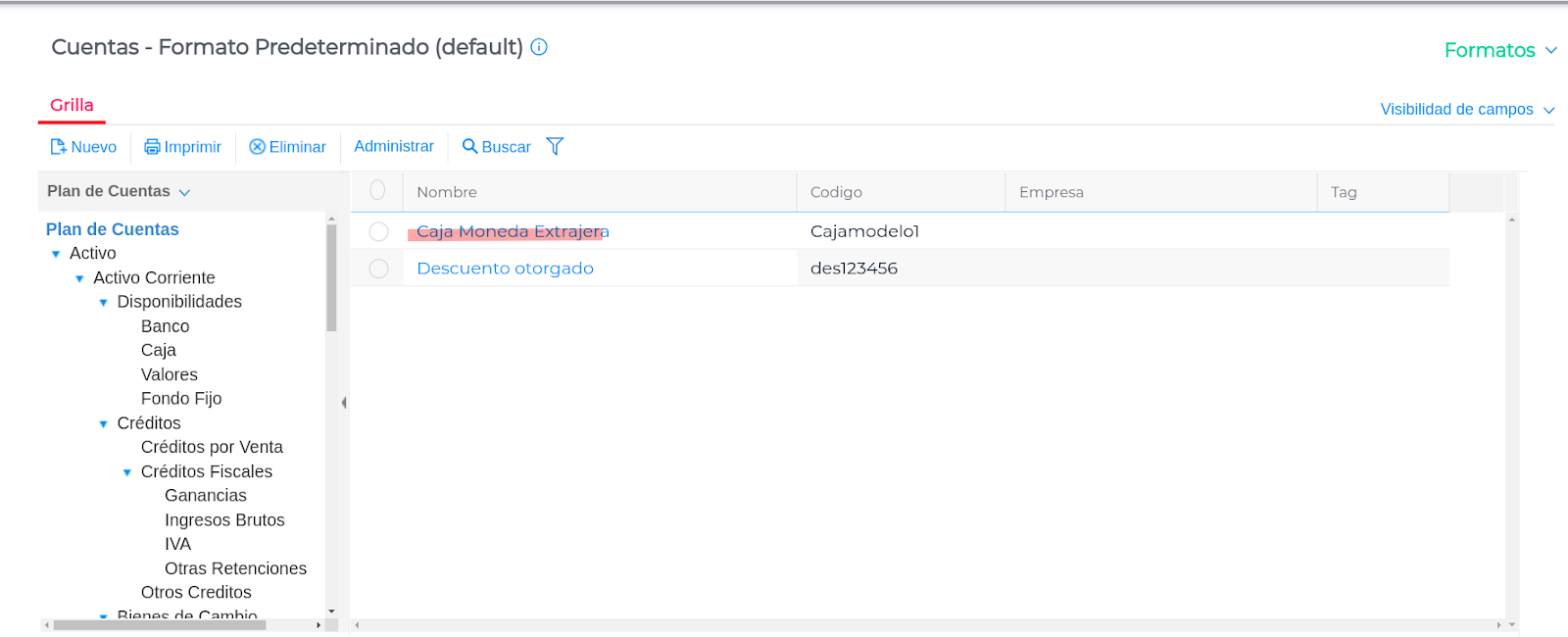Click the tree panel horizontal scrollbar
Image resolution: width=1568 pixels, height=637 pixels.
pos(160,624)
